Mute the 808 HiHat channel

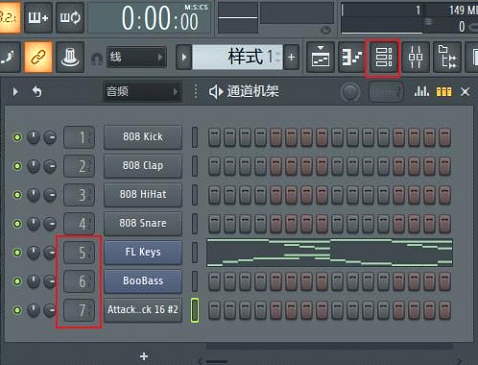(17, 195)
